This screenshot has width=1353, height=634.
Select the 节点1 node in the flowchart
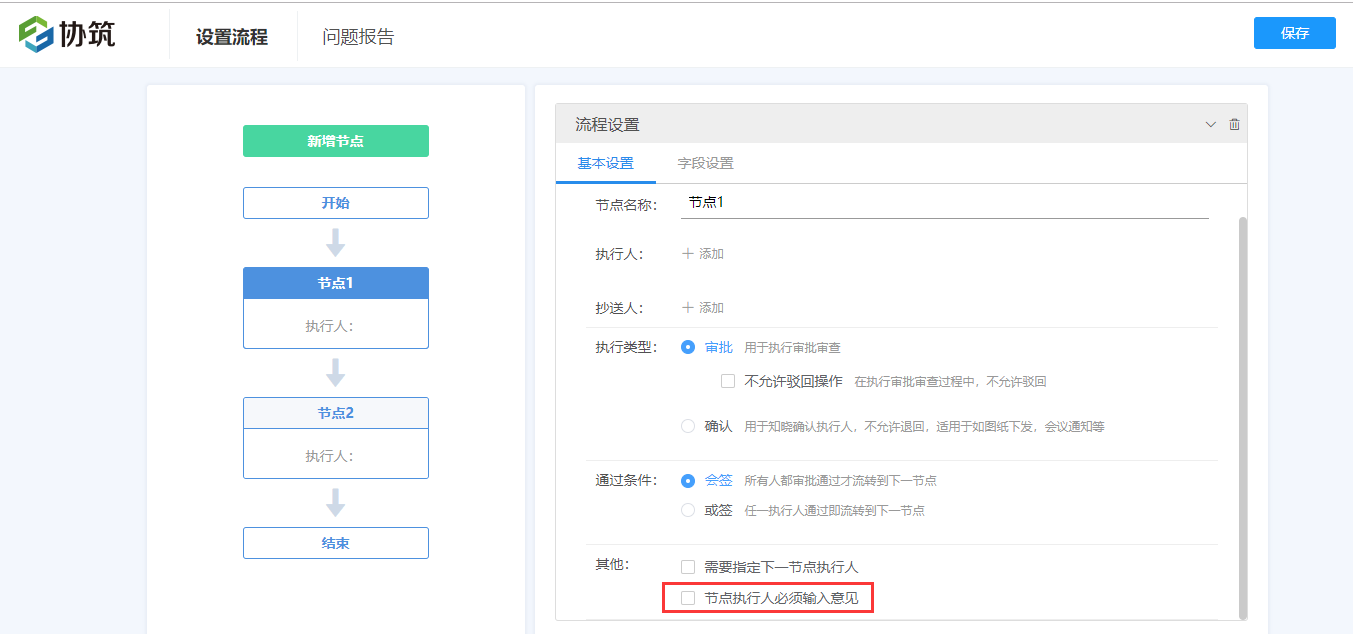coord(335,283)
